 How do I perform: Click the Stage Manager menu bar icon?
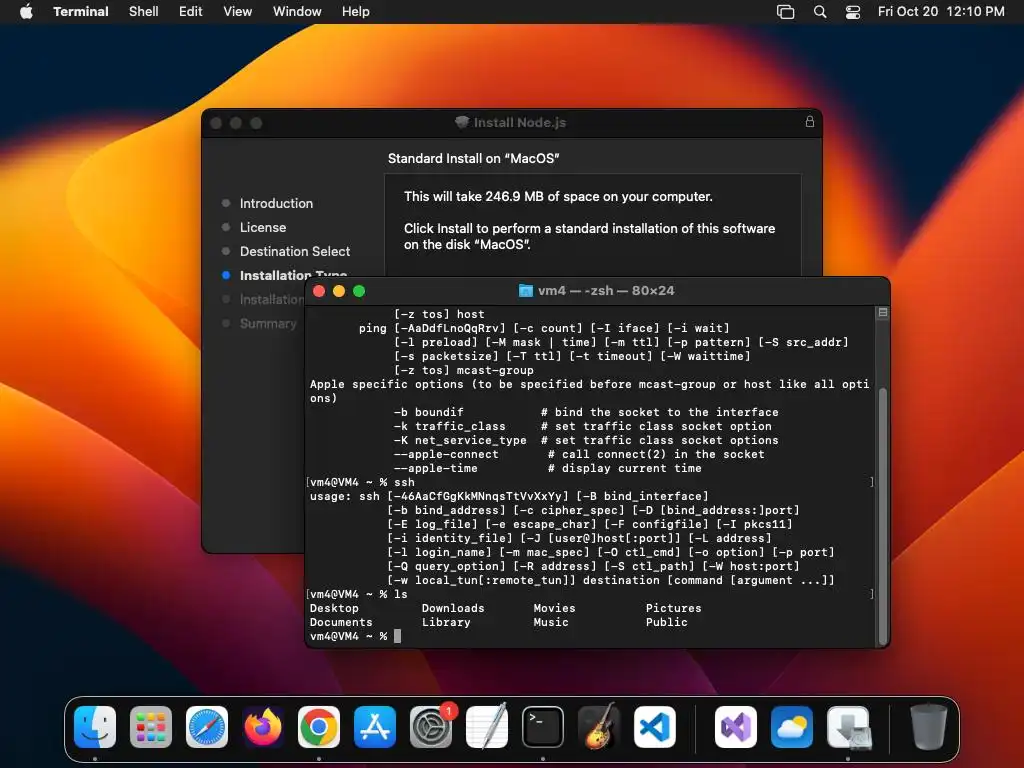coord(786,12)
